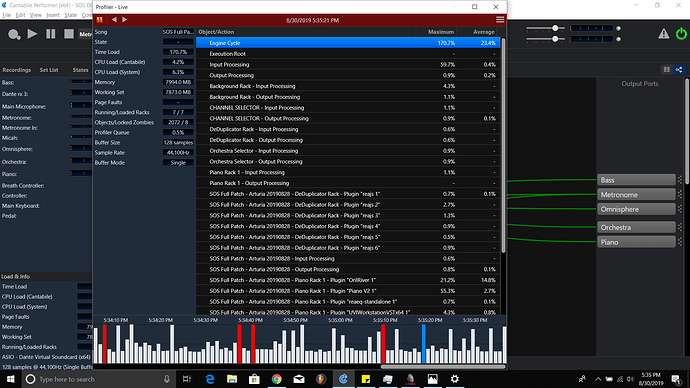
Task: Click the Buffer Size 128 samples value
Action: pyautogui.click(x=178, y=143)
